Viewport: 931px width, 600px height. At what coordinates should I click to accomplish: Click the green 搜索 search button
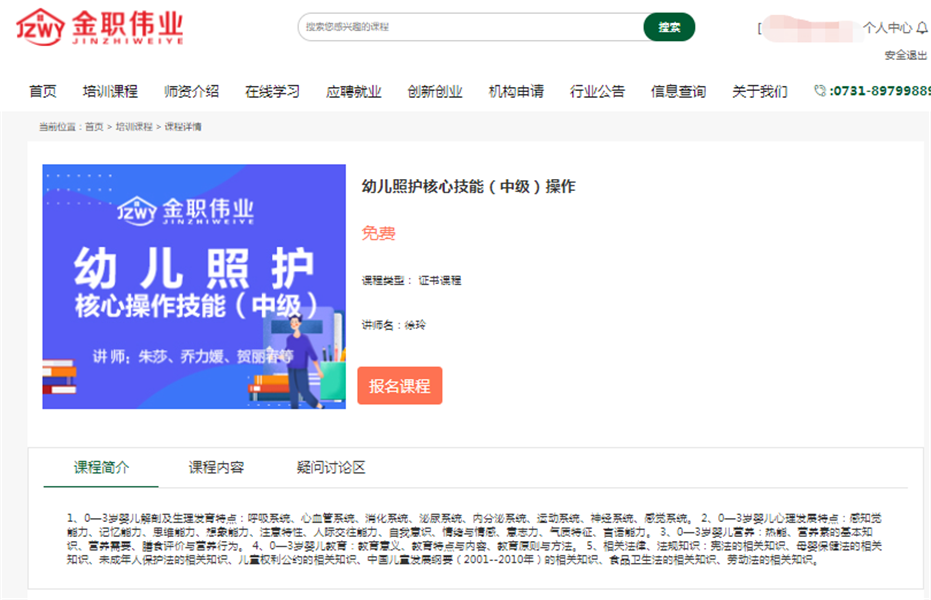[669, 27]
